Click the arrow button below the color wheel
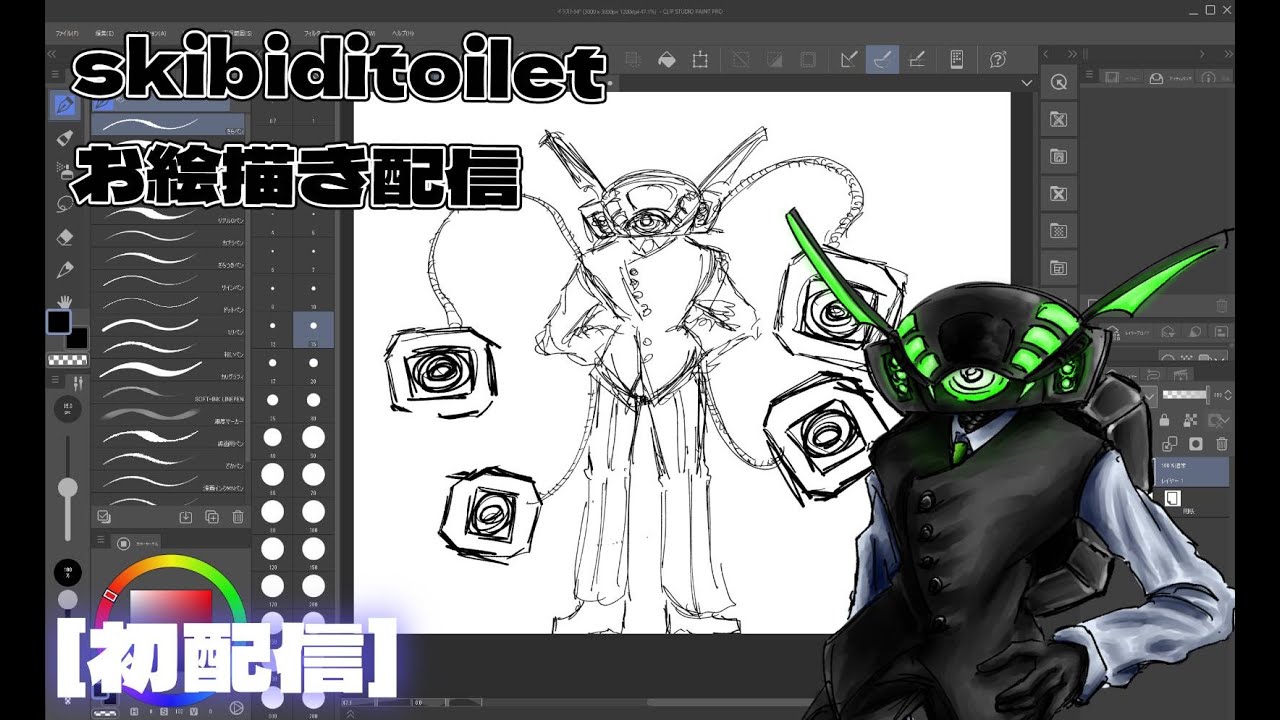The height and width of the screenshot is (720, 1280). pos(237,708)
